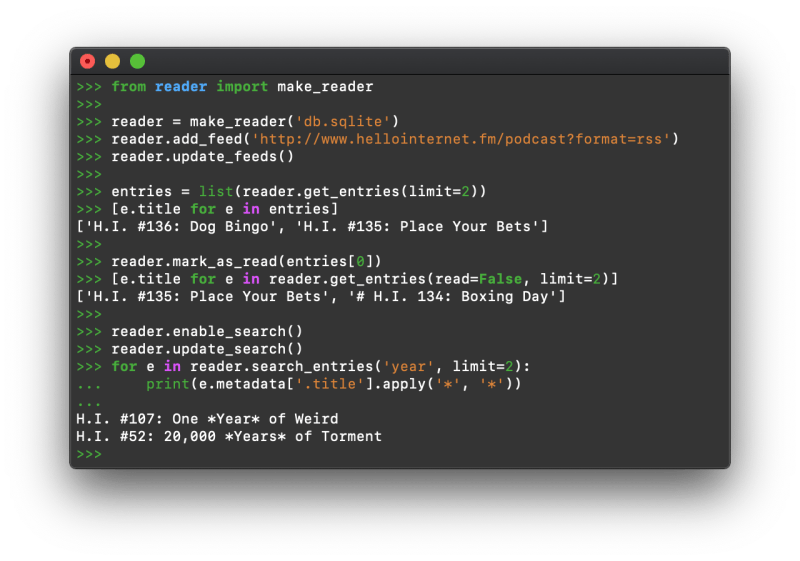Image resolution: width=800 pixels, height=561 pixels.
Task: Select output 'H.I. #52: 20,000 *Years* of Torment'
Action: click(x=229, y=436)
